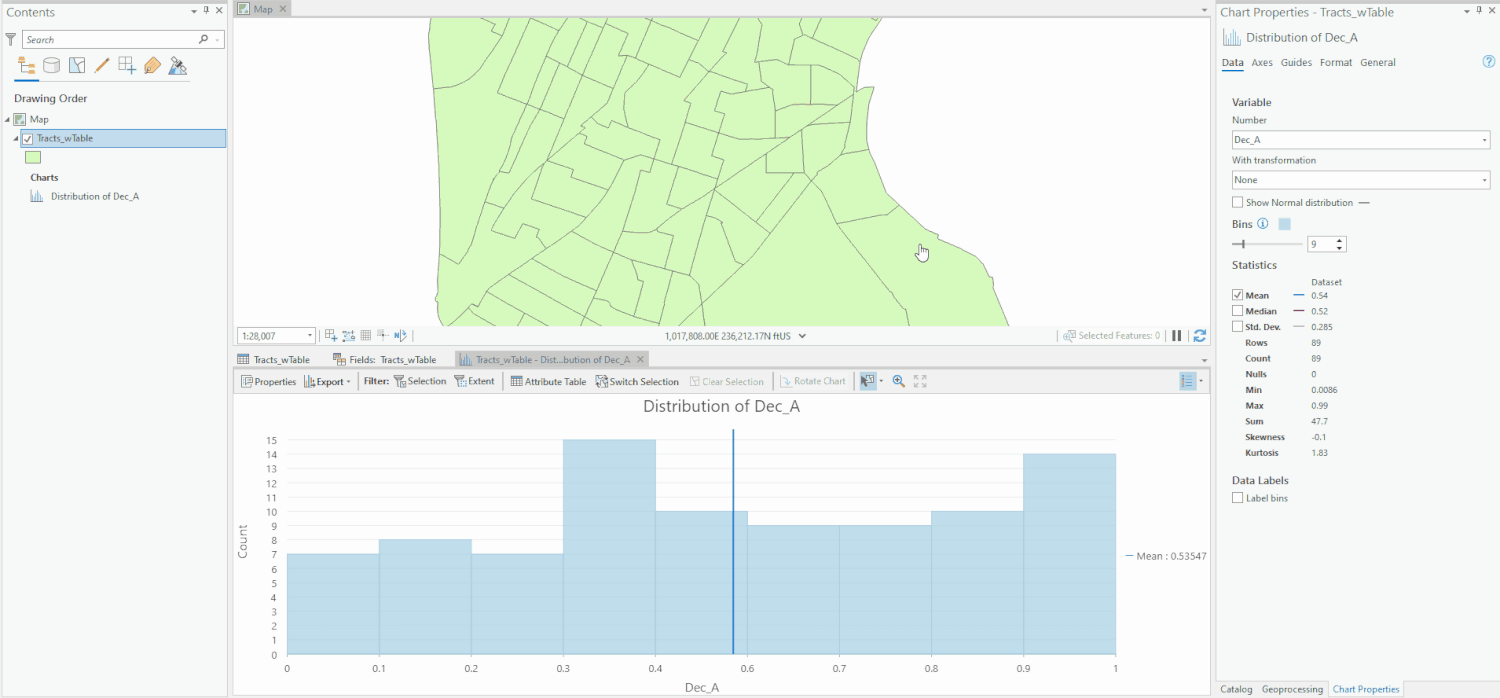Open the Guides tab

[1296, 62]
